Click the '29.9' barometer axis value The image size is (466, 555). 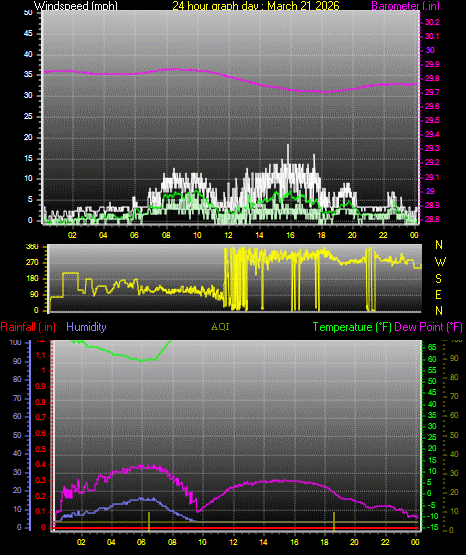click(x=432, y=64)
